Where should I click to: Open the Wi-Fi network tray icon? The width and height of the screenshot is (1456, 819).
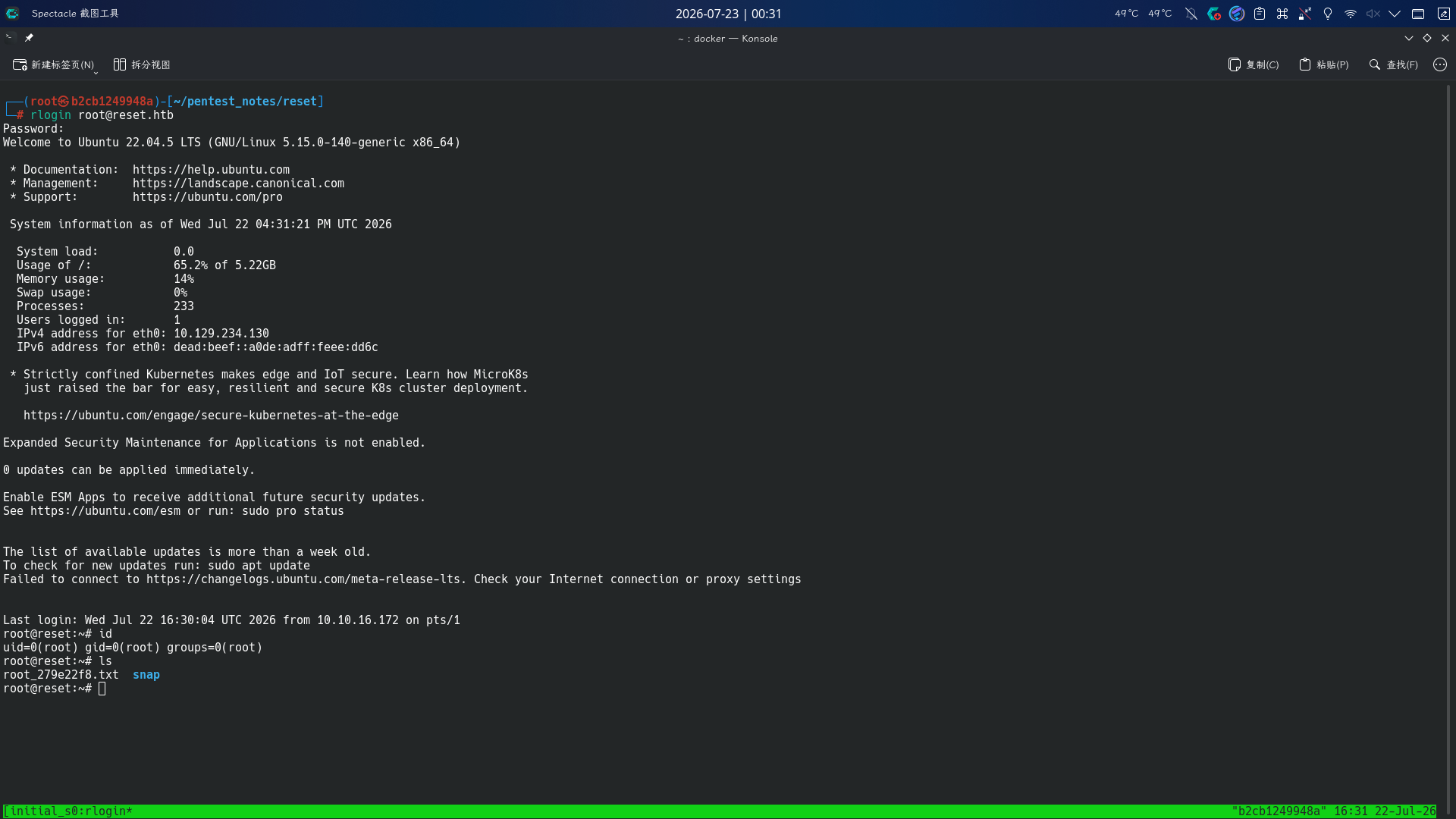point(1351,14)
